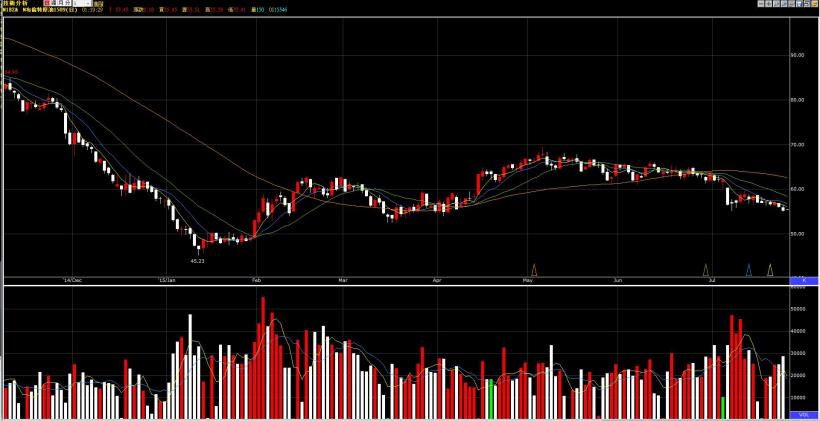Screen dimensions: 820x421
Task: Click the 50.00 price axis label
Action: (800, 234)
